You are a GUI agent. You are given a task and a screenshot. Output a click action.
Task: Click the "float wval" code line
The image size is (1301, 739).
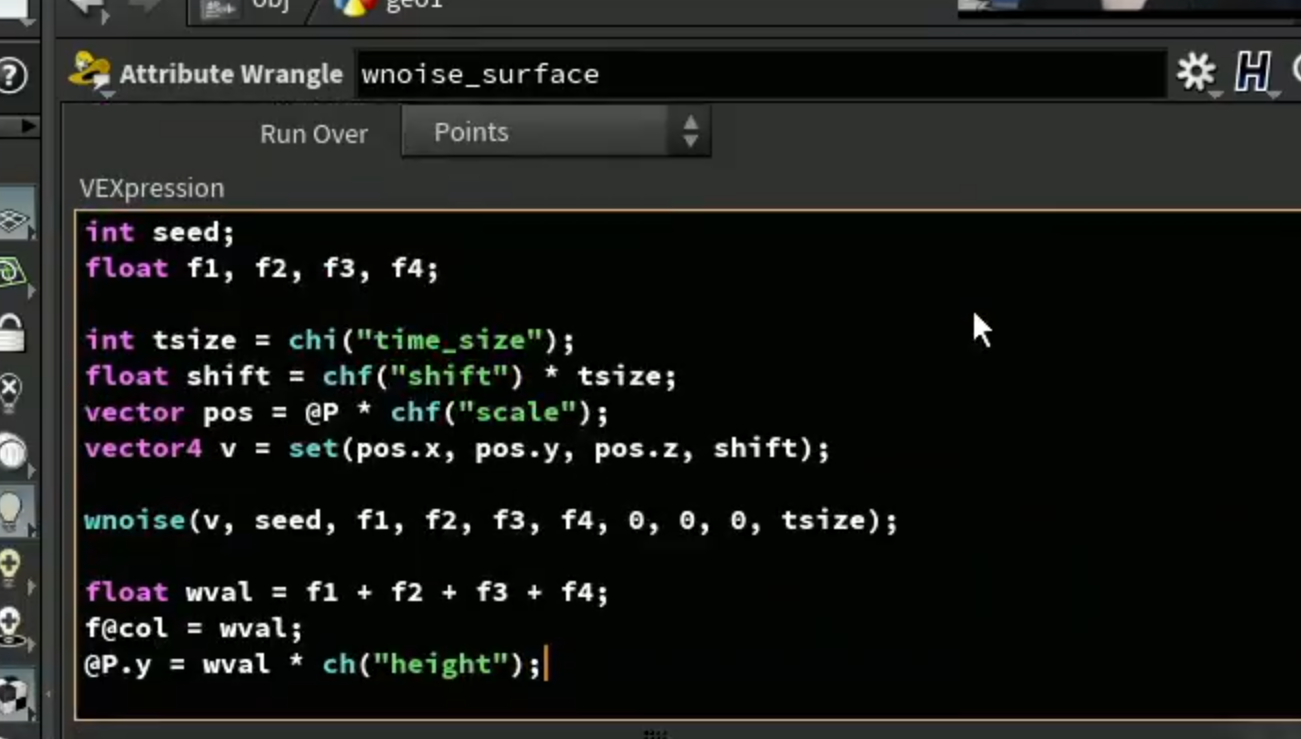click(x=346, y=592)
